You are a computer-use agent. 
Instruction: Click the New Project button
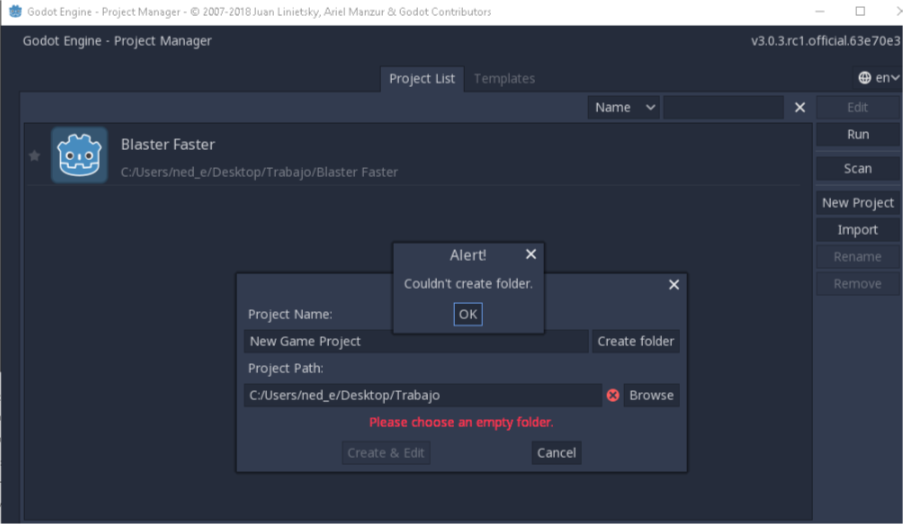click(x=858, y=203)
